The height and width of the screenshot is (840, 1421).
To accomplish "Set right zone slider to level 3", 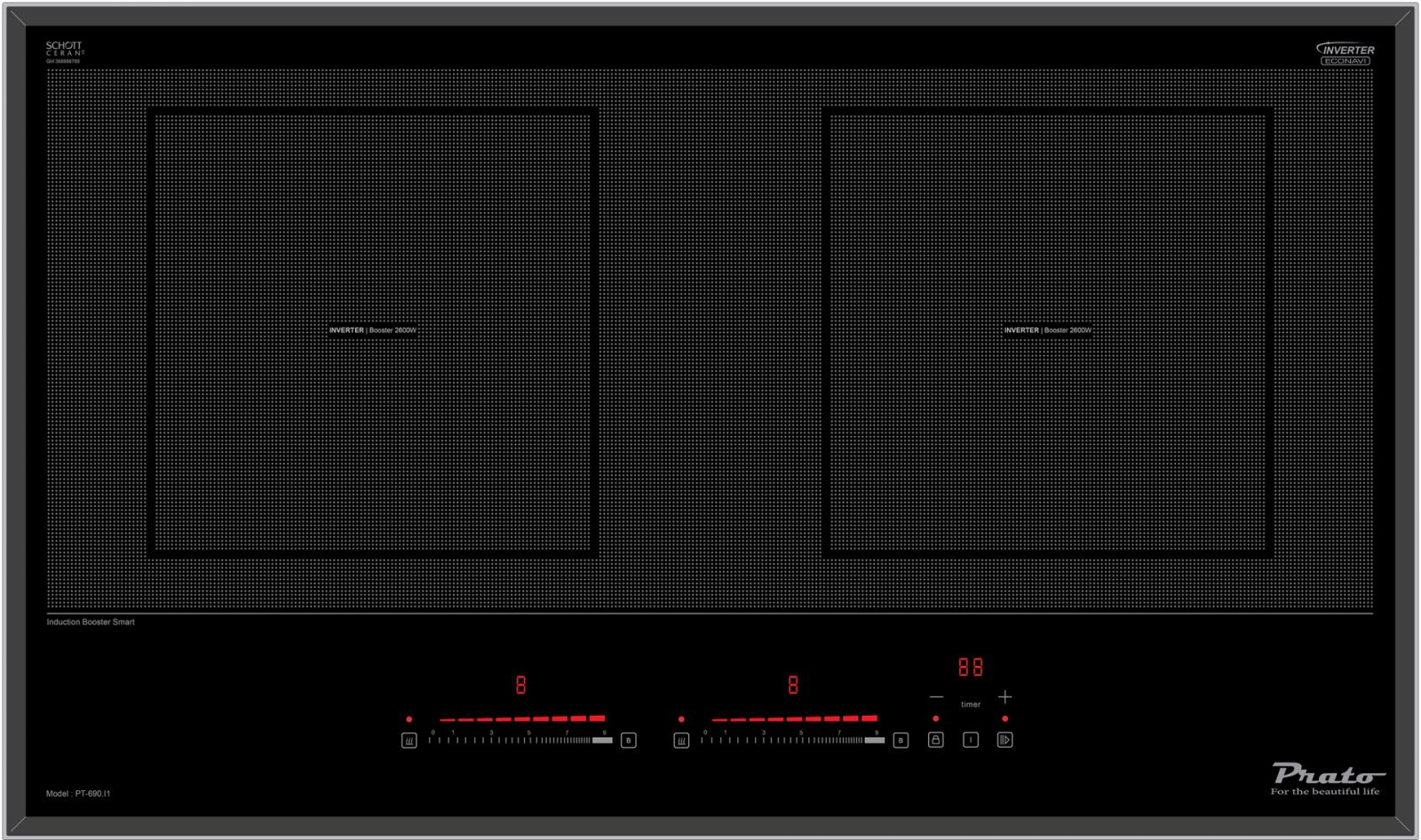I will tap(763, 739).
